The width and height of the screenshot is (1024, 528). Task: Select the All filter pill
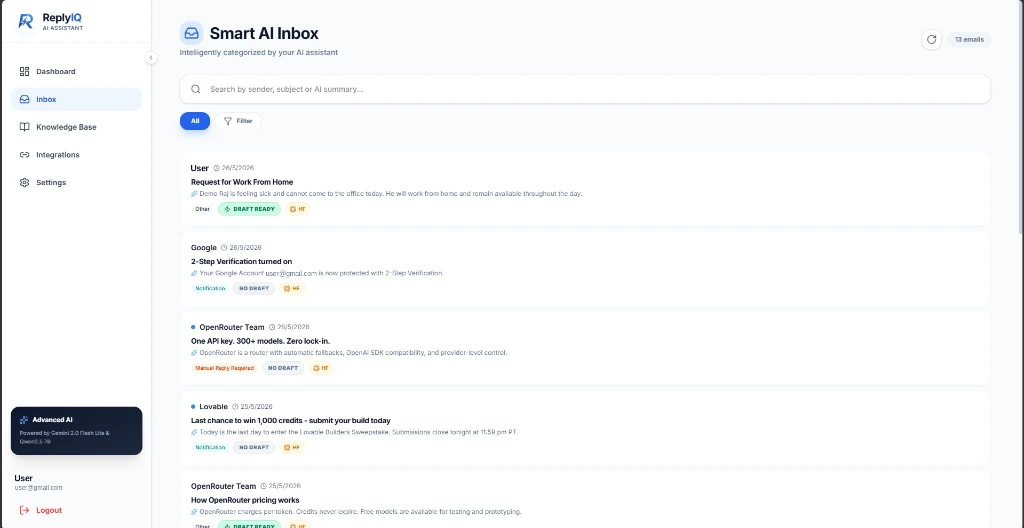pyautogui.click(x=195, y=121)
